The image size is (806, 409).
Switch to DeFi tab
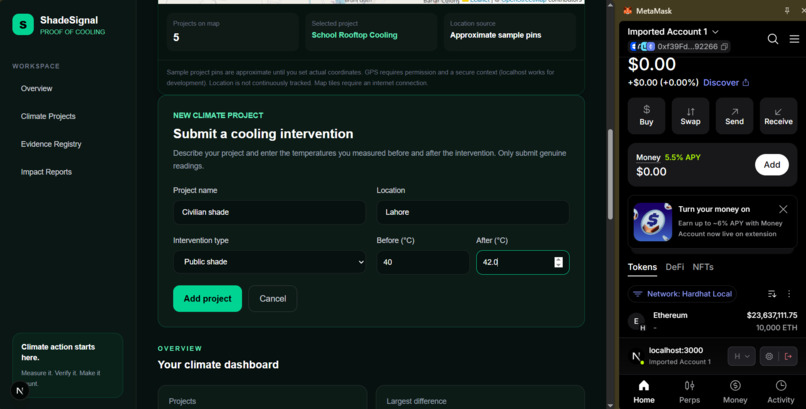click(674, 267)
